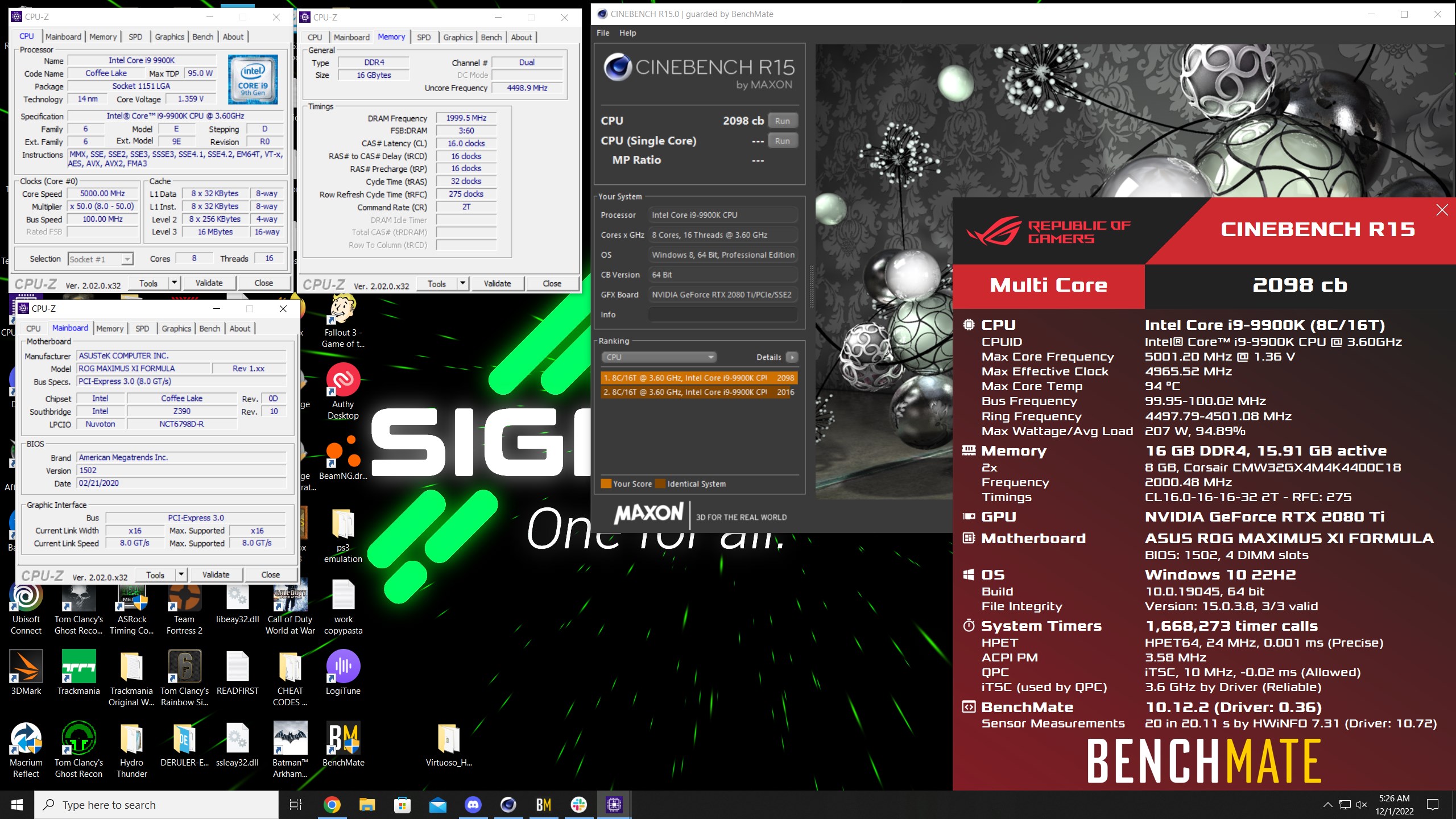Launch the Trackmania desktop shortcut

pos(78,673)
